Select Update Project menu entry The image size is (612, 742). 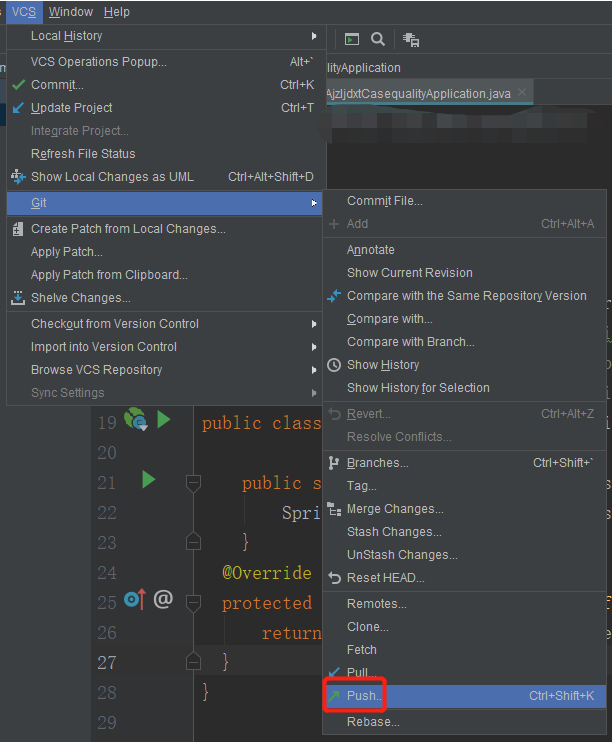(71, 108)
